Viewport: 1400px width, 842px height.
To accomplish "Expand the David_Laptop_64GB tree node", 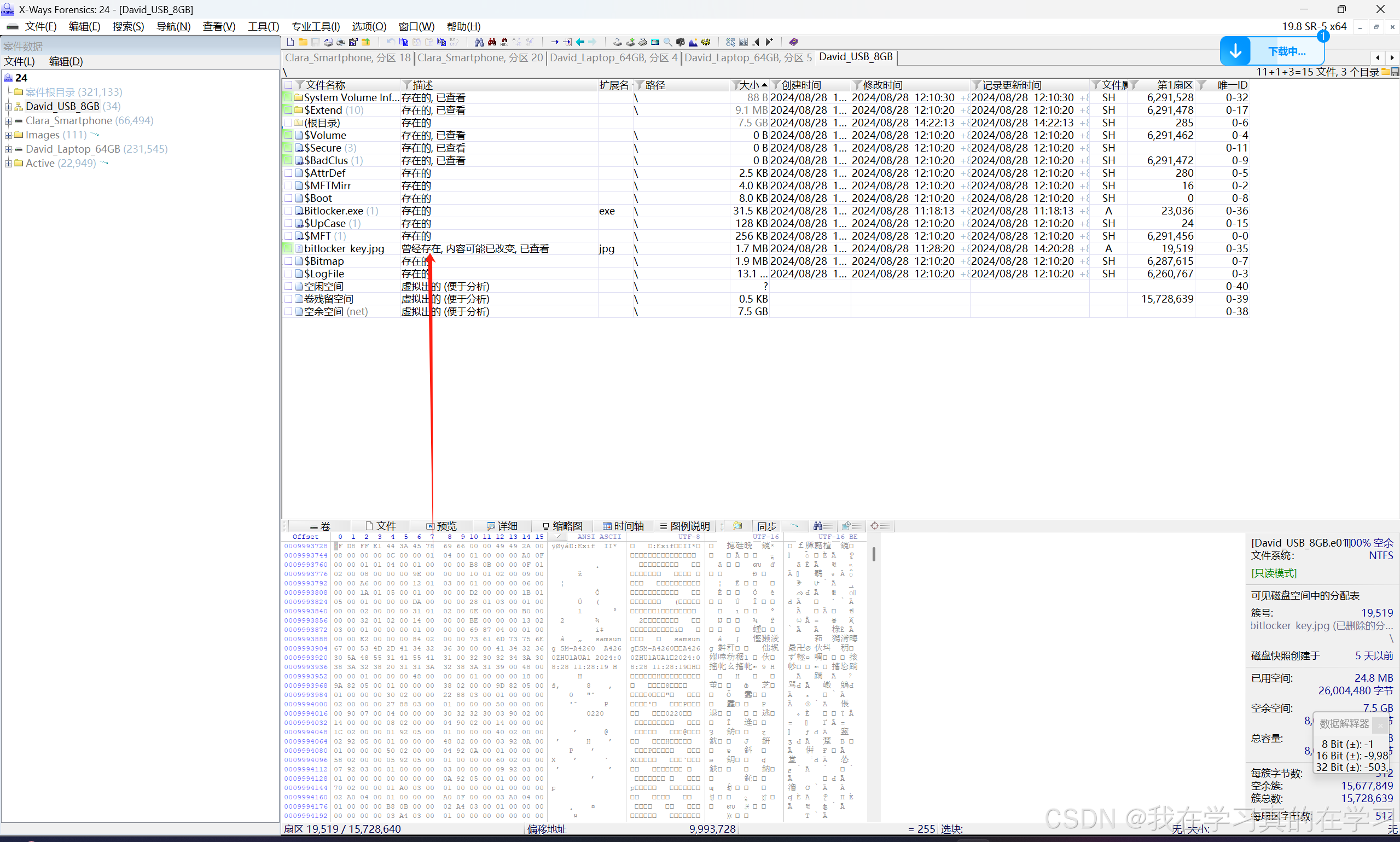I will tap(9, 149).
